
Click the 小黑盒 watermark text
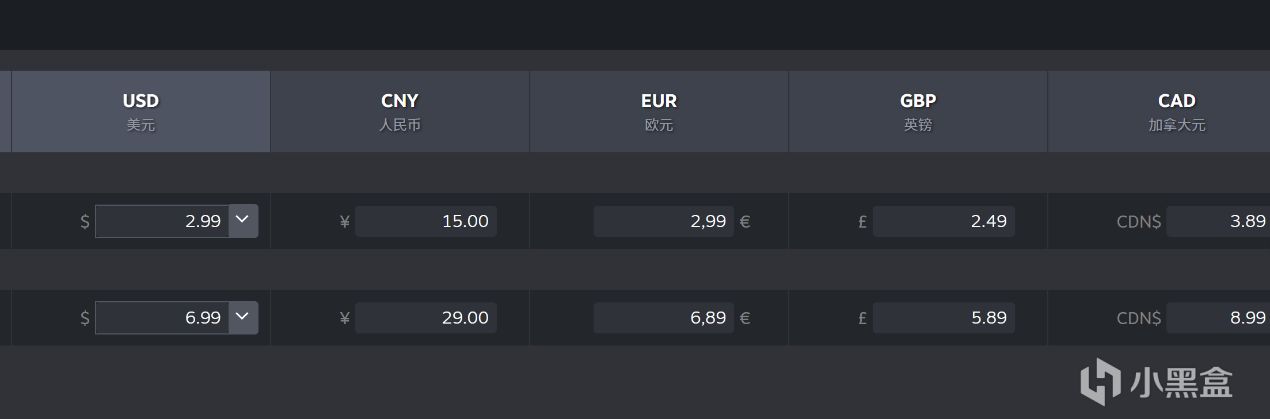click(x=1182, y=382)
